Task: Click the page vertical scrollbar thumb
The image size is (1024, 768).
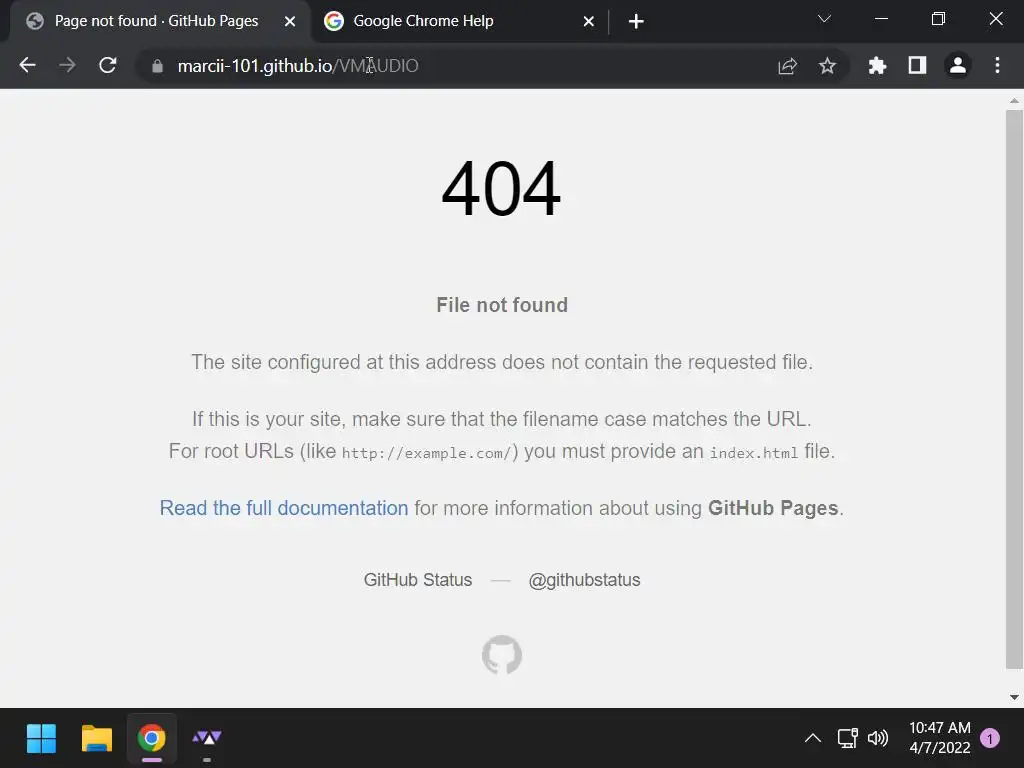Action: pos(1014,389)
